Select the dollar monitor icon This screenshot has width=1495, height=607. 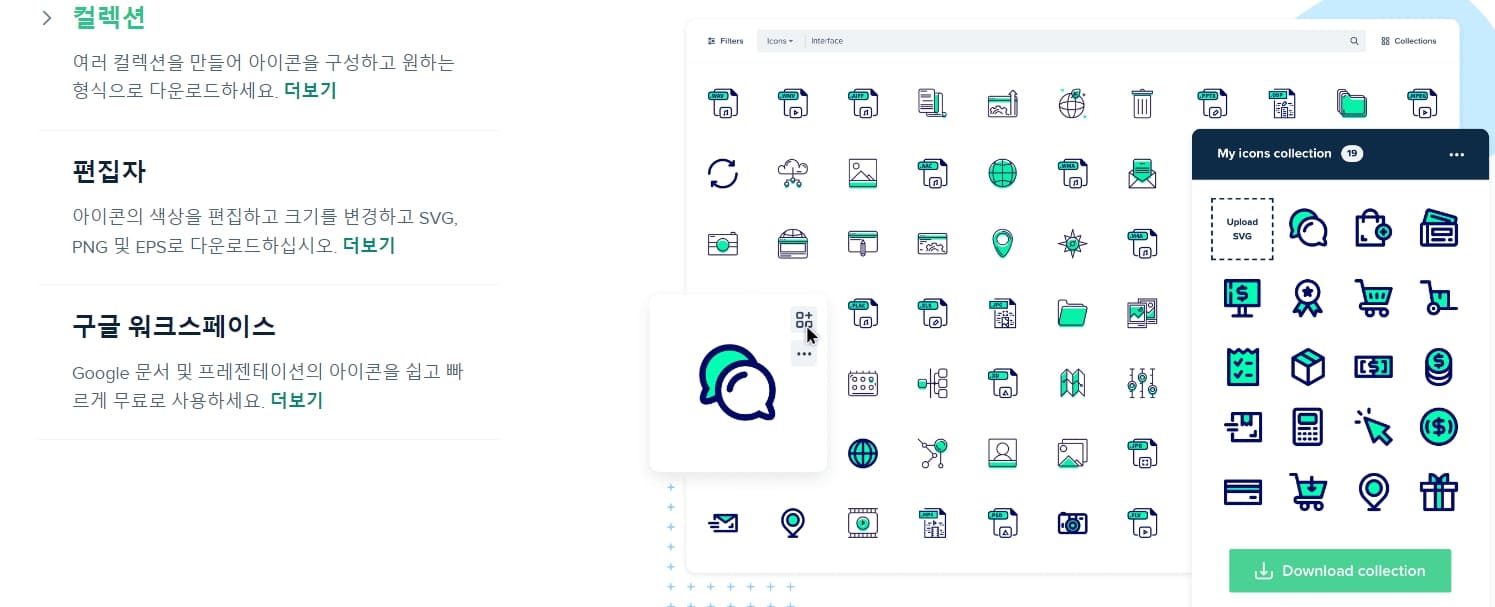[x=1242, y=297]
